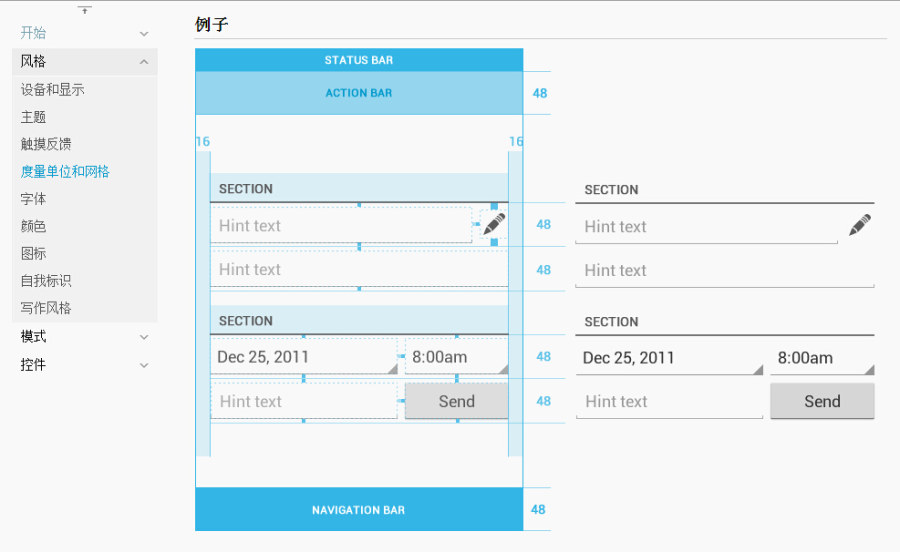Expand the 模式 section in sidebar
Screen dimensions: 900x552
pos(144,337)
